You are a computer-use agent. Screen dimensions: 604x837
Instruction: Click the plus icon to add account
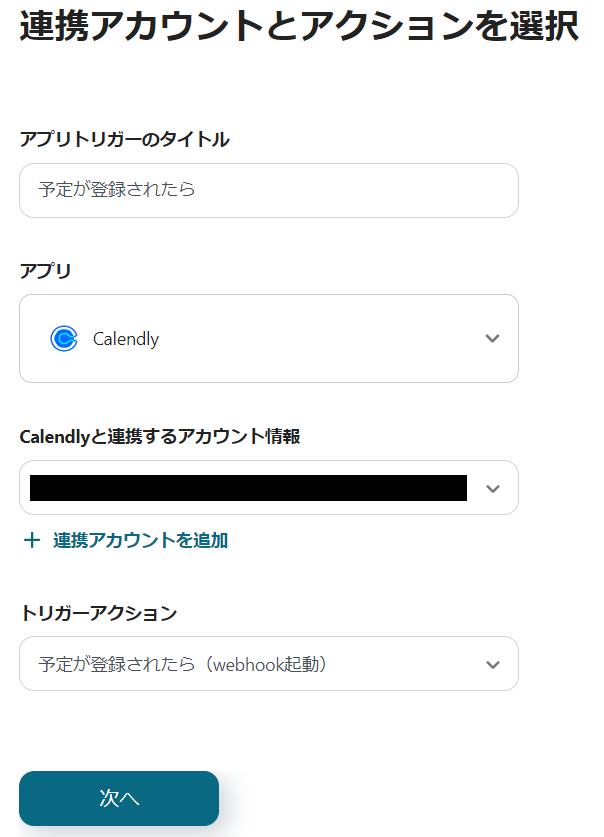point(32,541)
